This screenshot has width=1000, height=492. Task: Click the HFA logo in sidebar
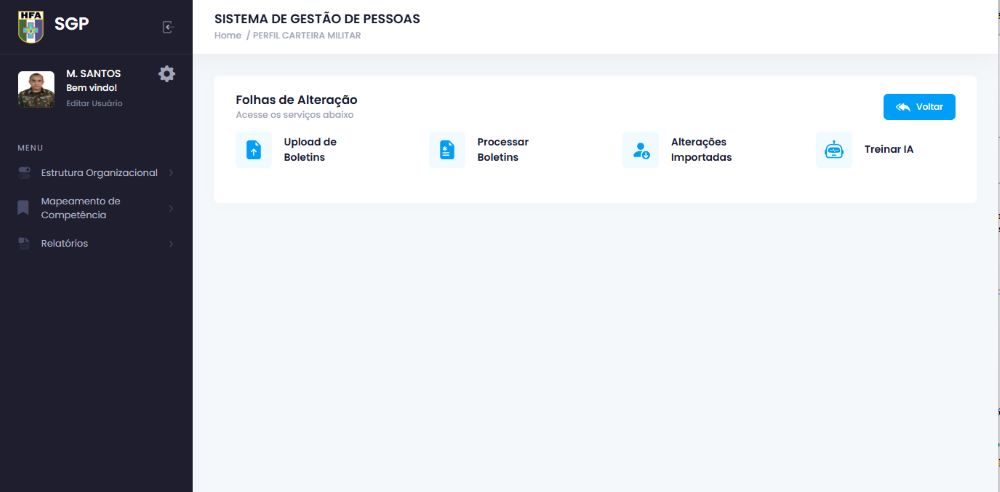(31, 25)
